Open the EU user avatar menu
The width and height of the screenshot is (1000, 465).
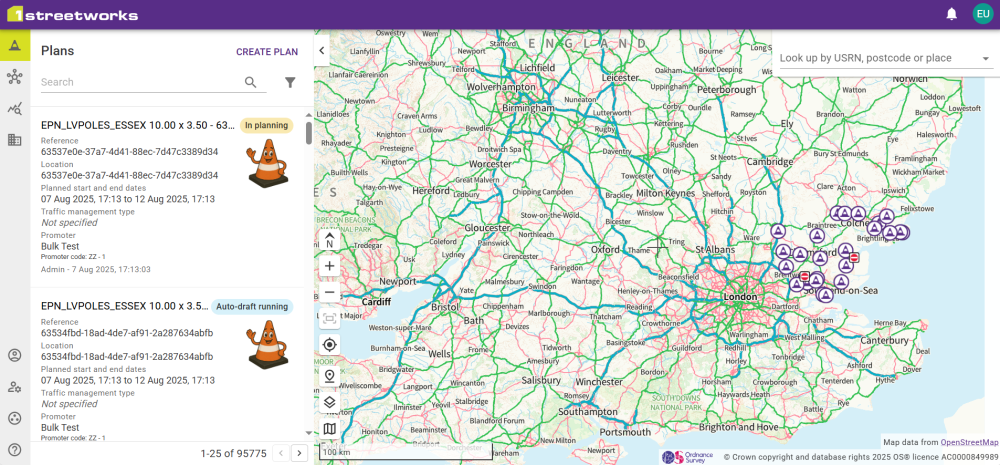click(x=982, y=14)
